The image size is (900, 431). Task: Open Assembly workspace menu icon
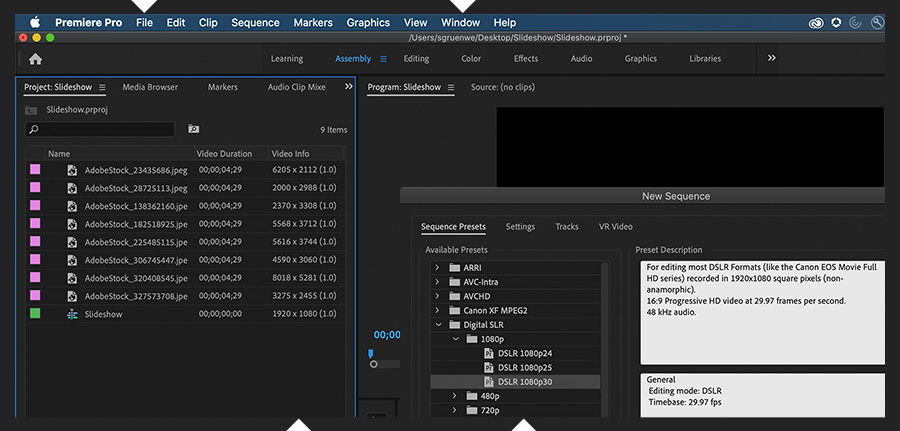coord(382,59)
